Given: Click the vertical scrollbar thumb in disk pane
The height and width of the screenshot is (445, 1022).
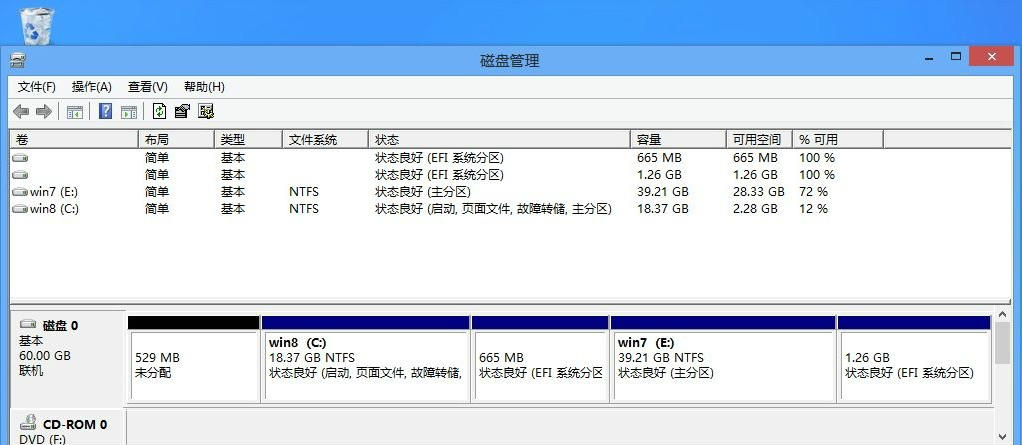Looking at the screenshot, I should click(x=1002, y=342).
